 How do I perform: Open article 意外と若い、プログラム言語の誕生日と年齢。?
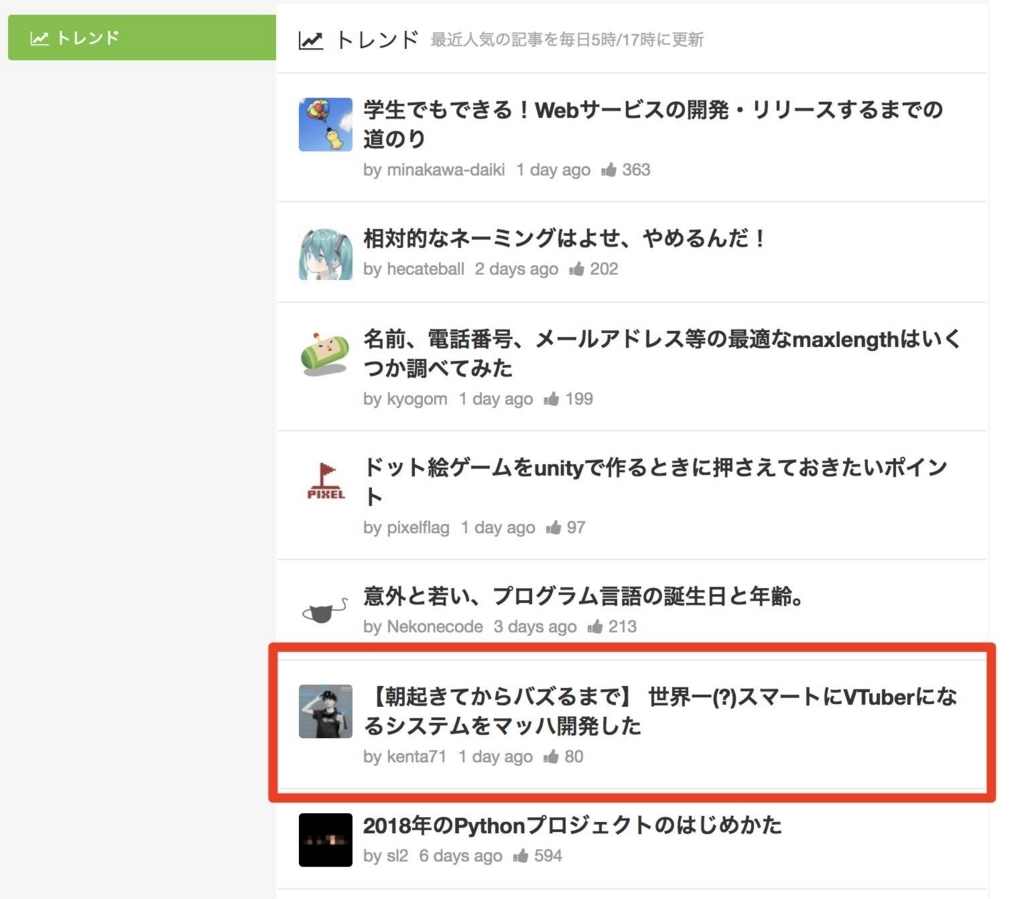click(583, 596)
